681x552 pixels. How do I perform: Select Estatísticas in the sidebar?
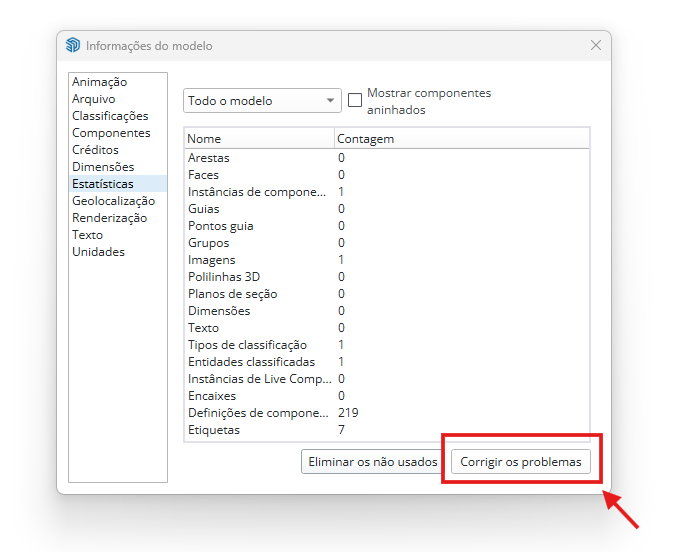pos(102,184)
